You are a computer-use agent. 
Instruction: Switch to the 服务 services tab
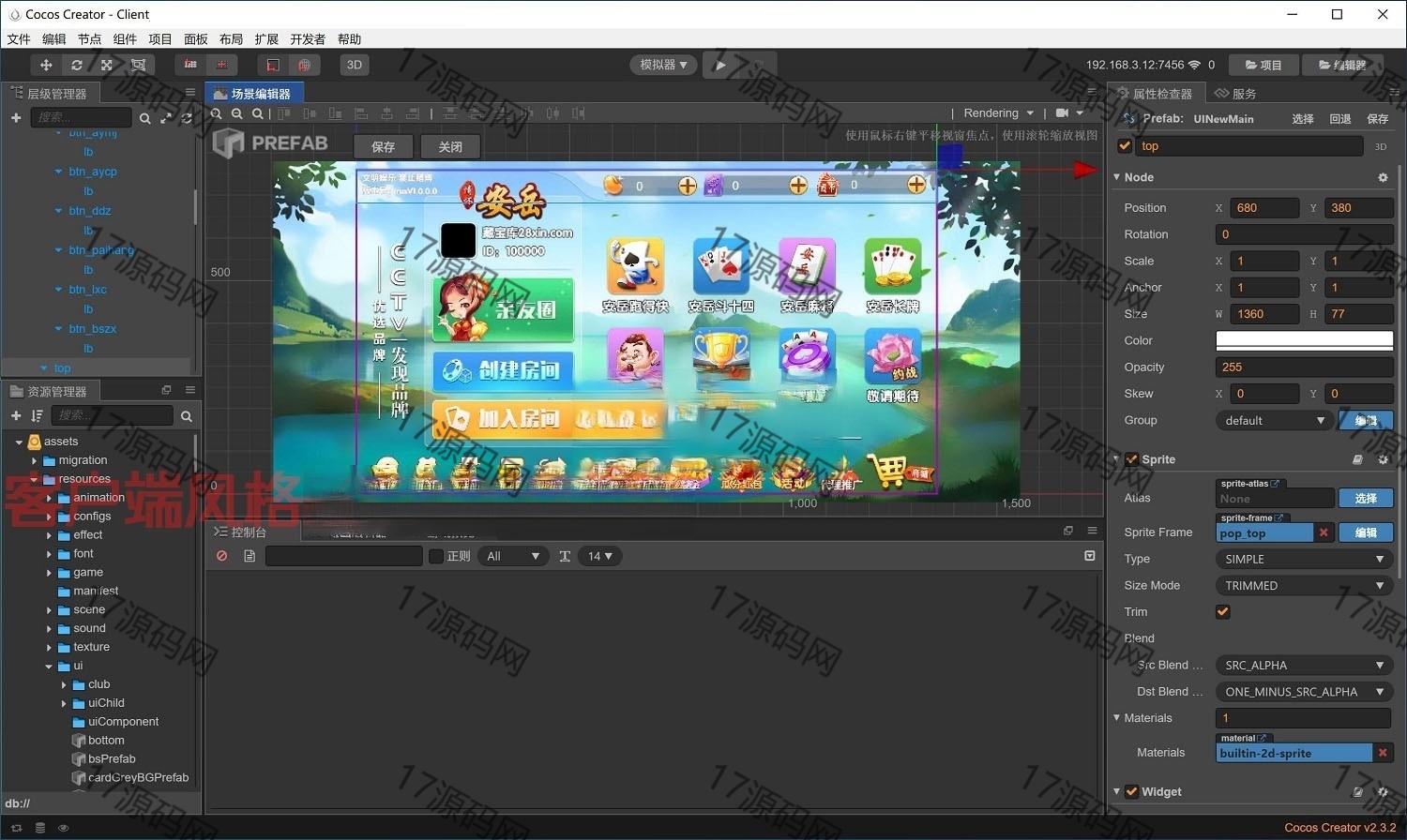pos(1235,93)
